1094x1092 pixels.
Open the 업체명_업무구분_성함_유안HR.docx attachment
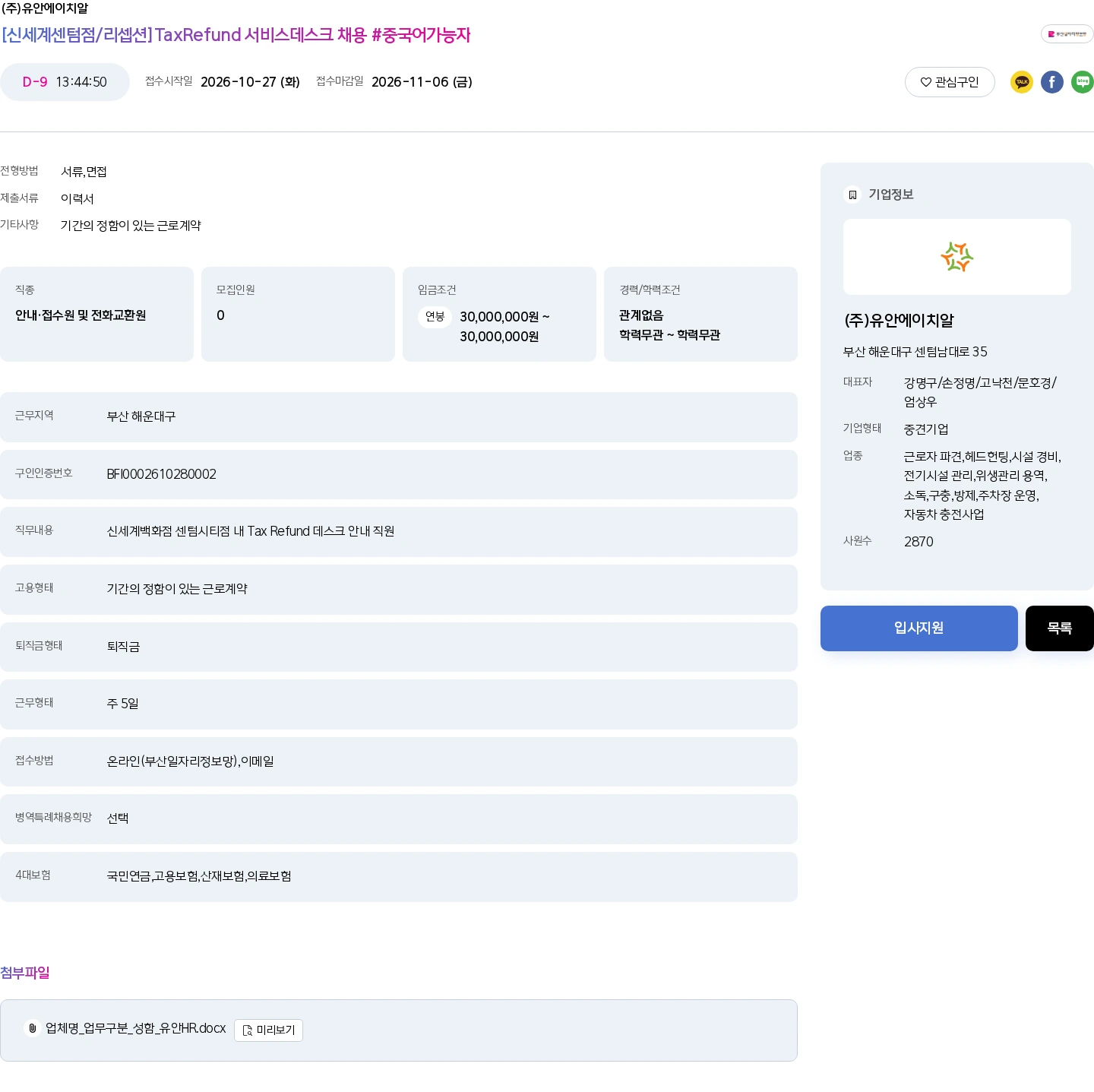136,1028
